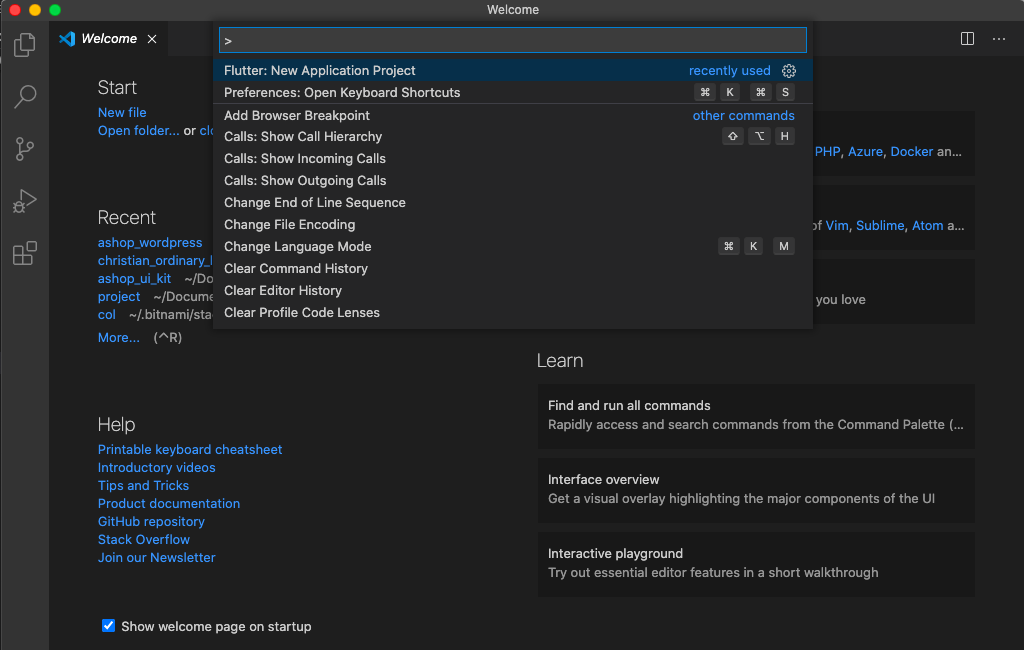Click the Docker link
Screen dimensions: 1024x650
912,152
